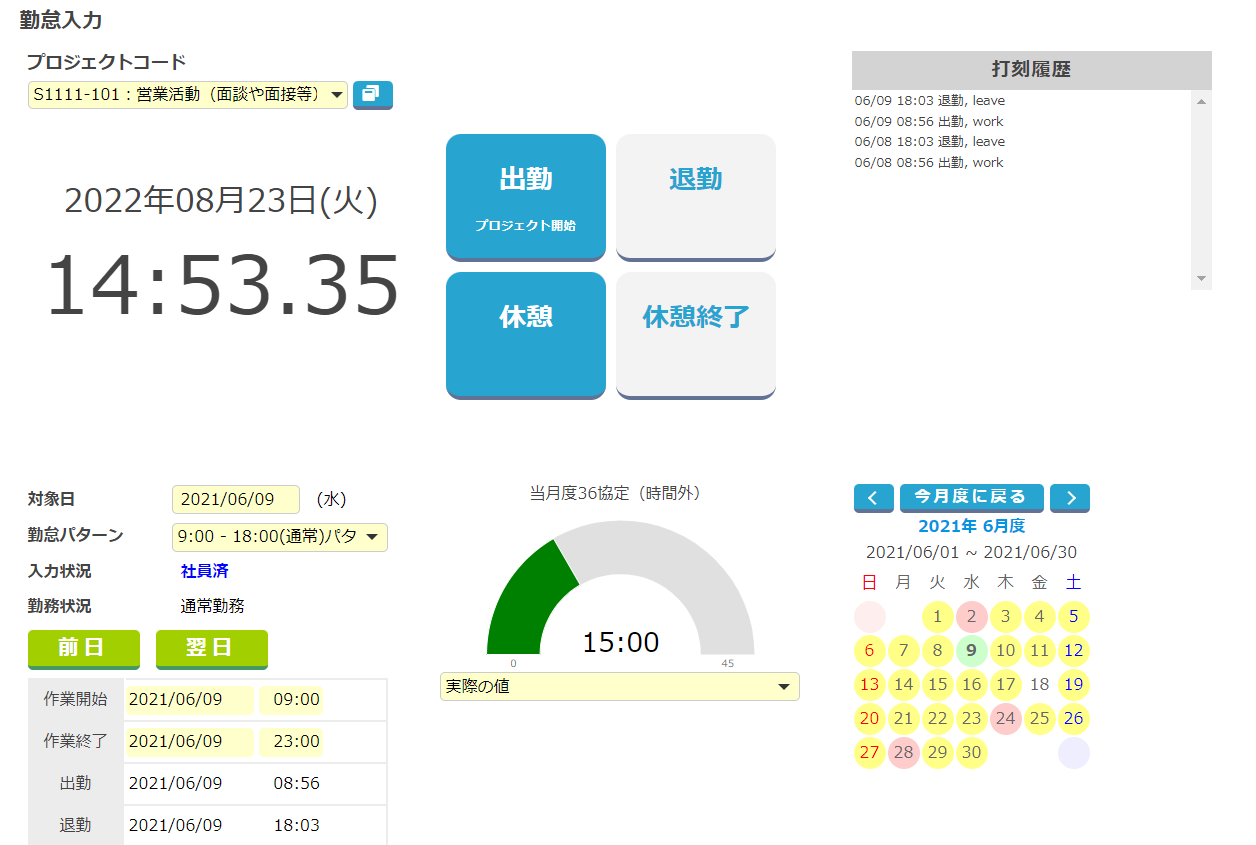This screenshot has height=845, width=1256.
Task: Select calendar day 28
Action: click(904, 753)
